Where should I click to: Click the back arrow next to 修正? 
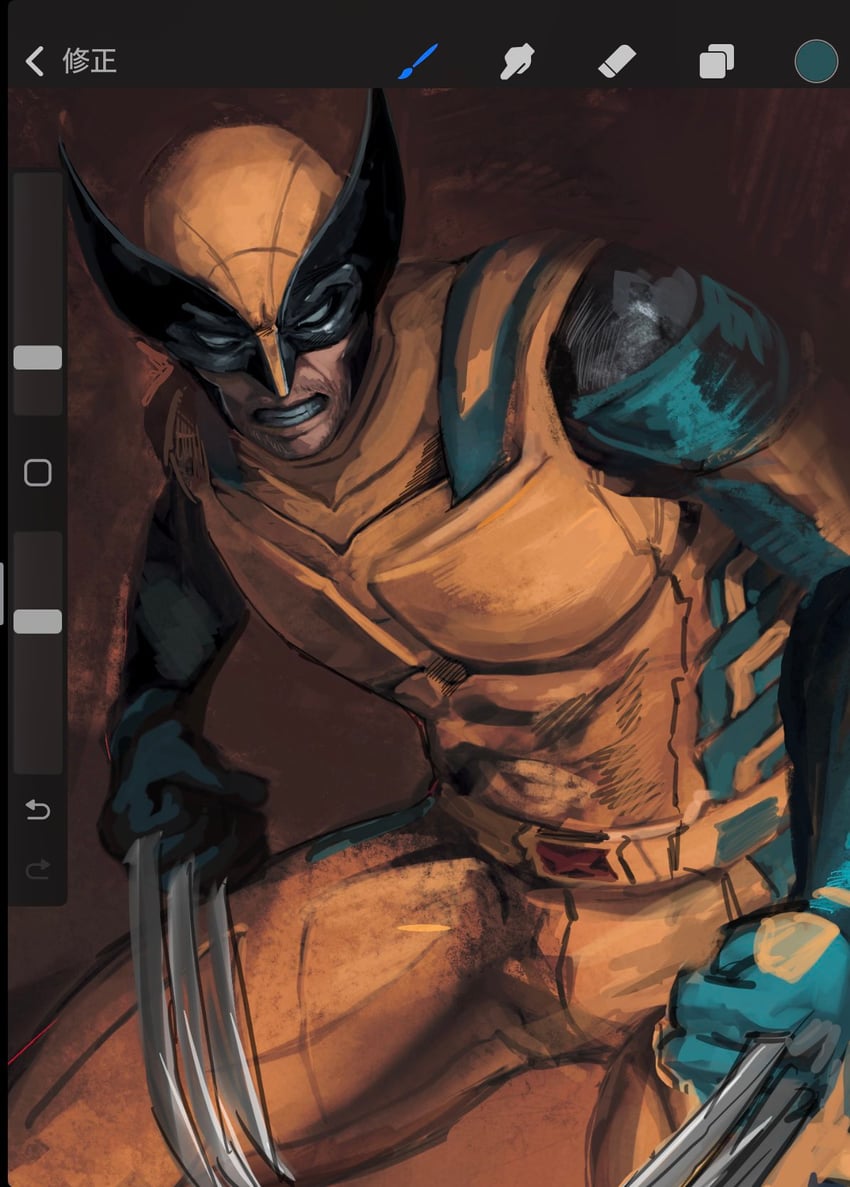[x=35, y=61]
